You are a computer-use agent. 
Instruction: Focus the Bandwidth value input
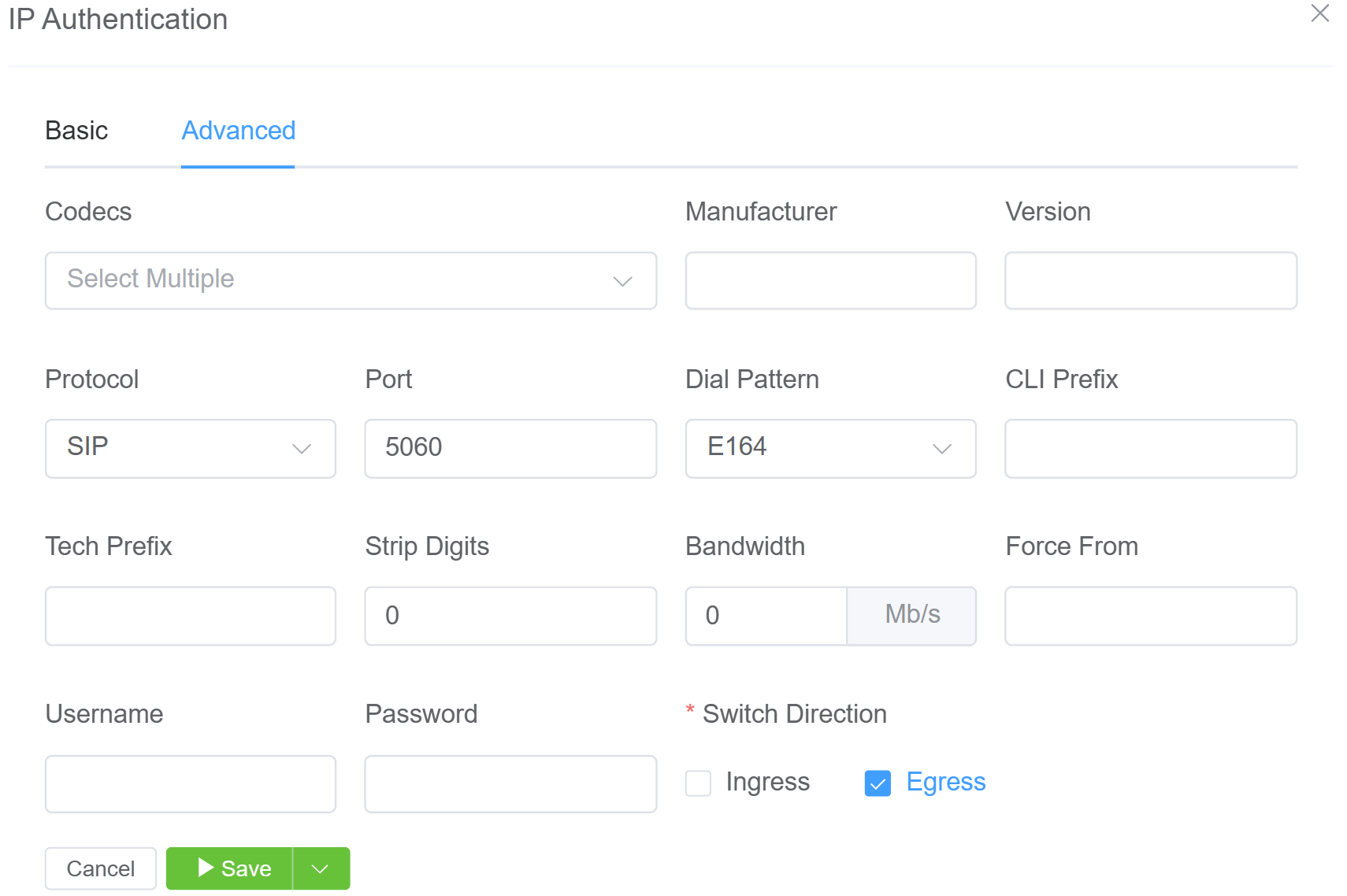[x=766, y=616]
